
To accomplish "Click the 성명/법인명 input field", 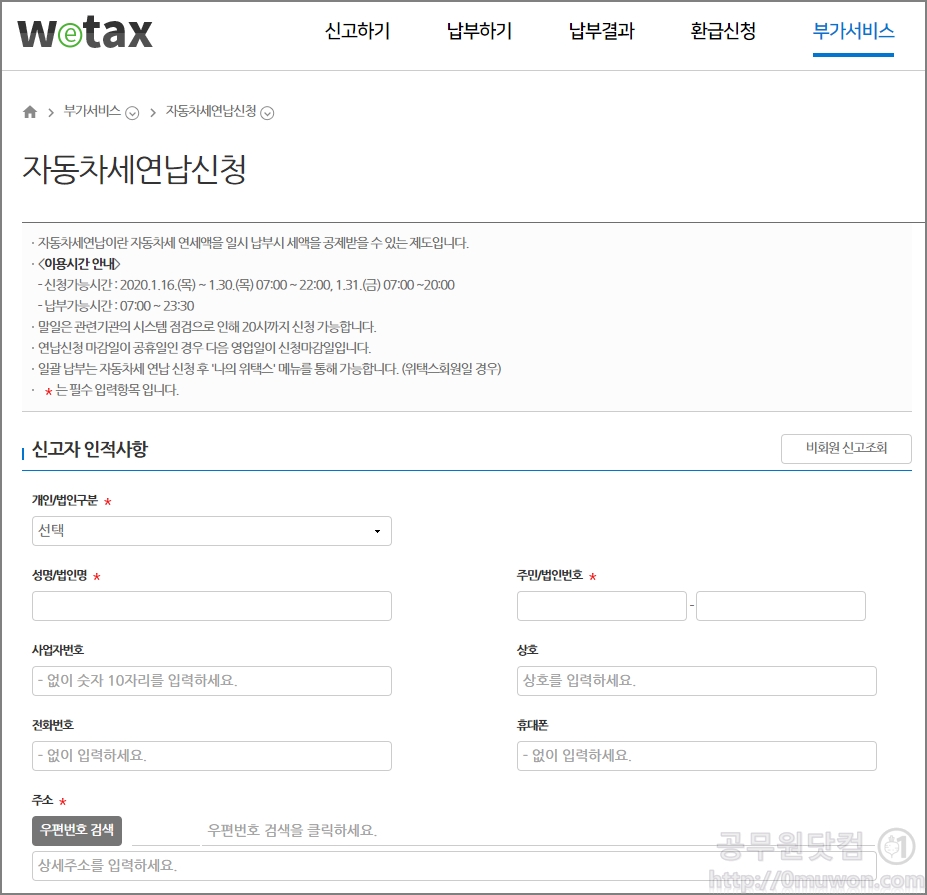I will pos(210,605).
